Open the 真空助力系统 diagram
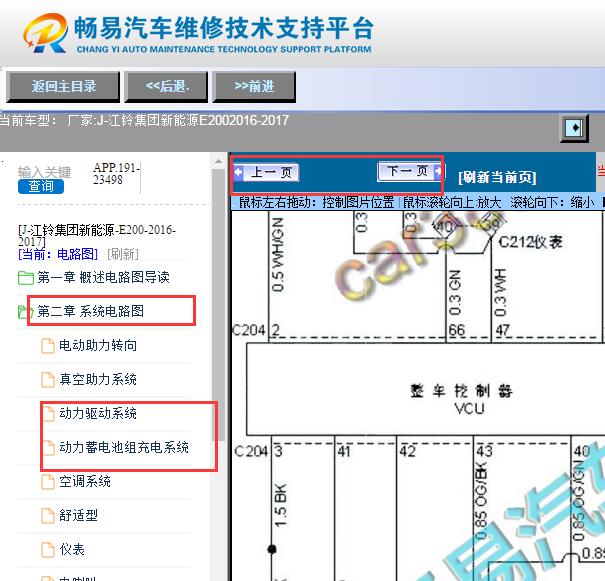Viewport: 605px width, 581px height. pyautogui.click(x=98, y=379)
